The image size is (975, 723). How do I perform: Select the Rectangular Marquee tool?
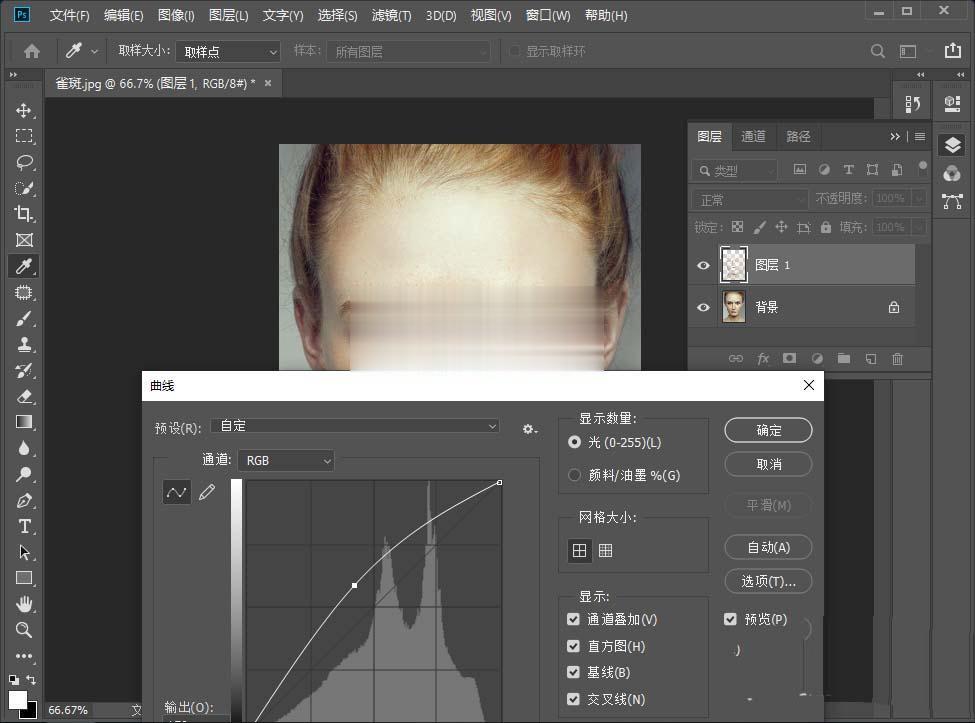24,136
